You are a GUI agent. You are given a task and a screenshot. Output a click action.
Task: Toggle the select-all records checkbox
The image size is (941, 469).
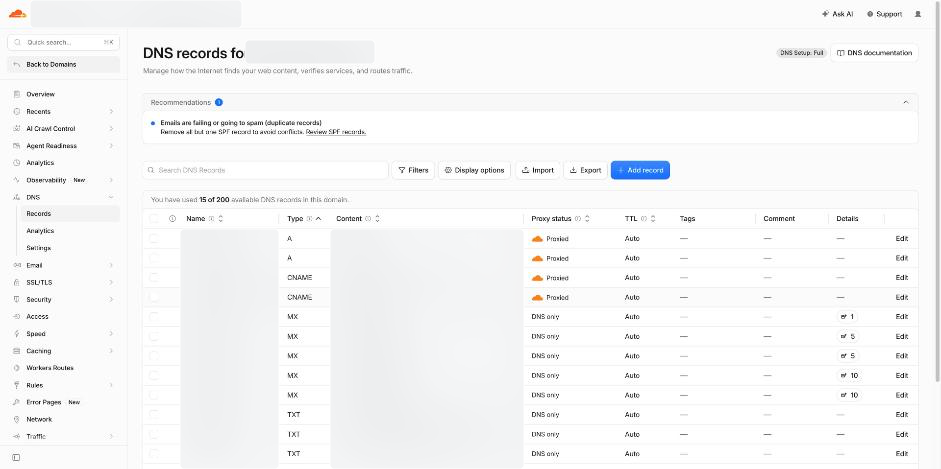click(x=154, y=219)
